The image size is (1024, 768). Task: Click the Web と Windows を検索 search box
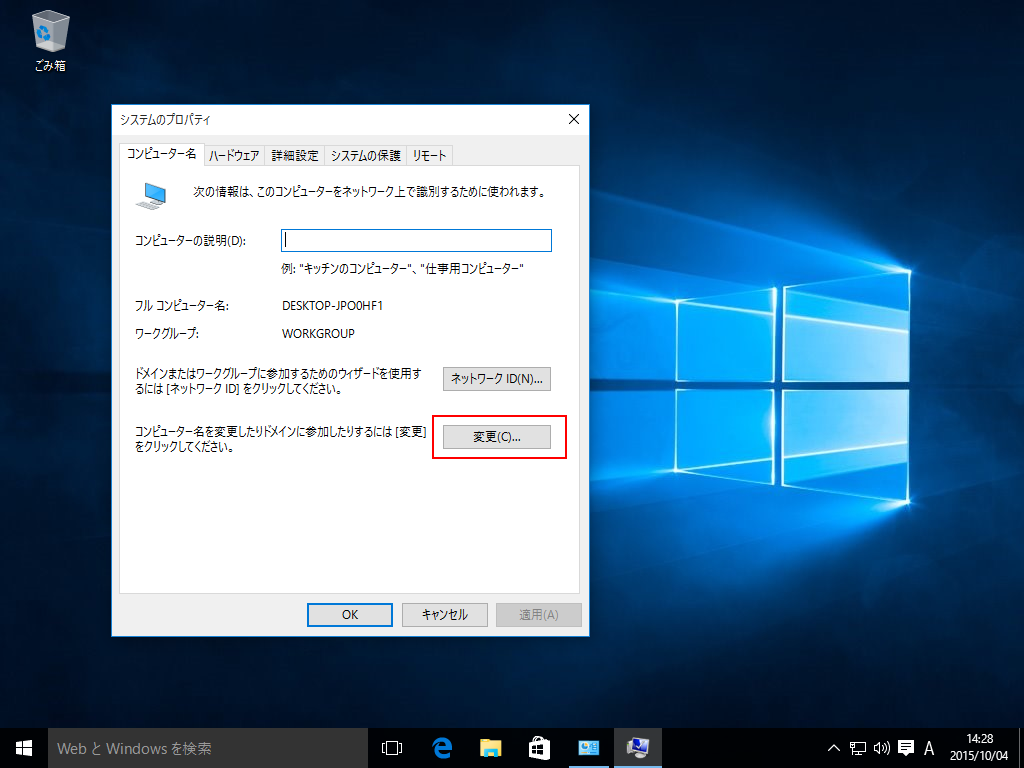tap(208, 748)
